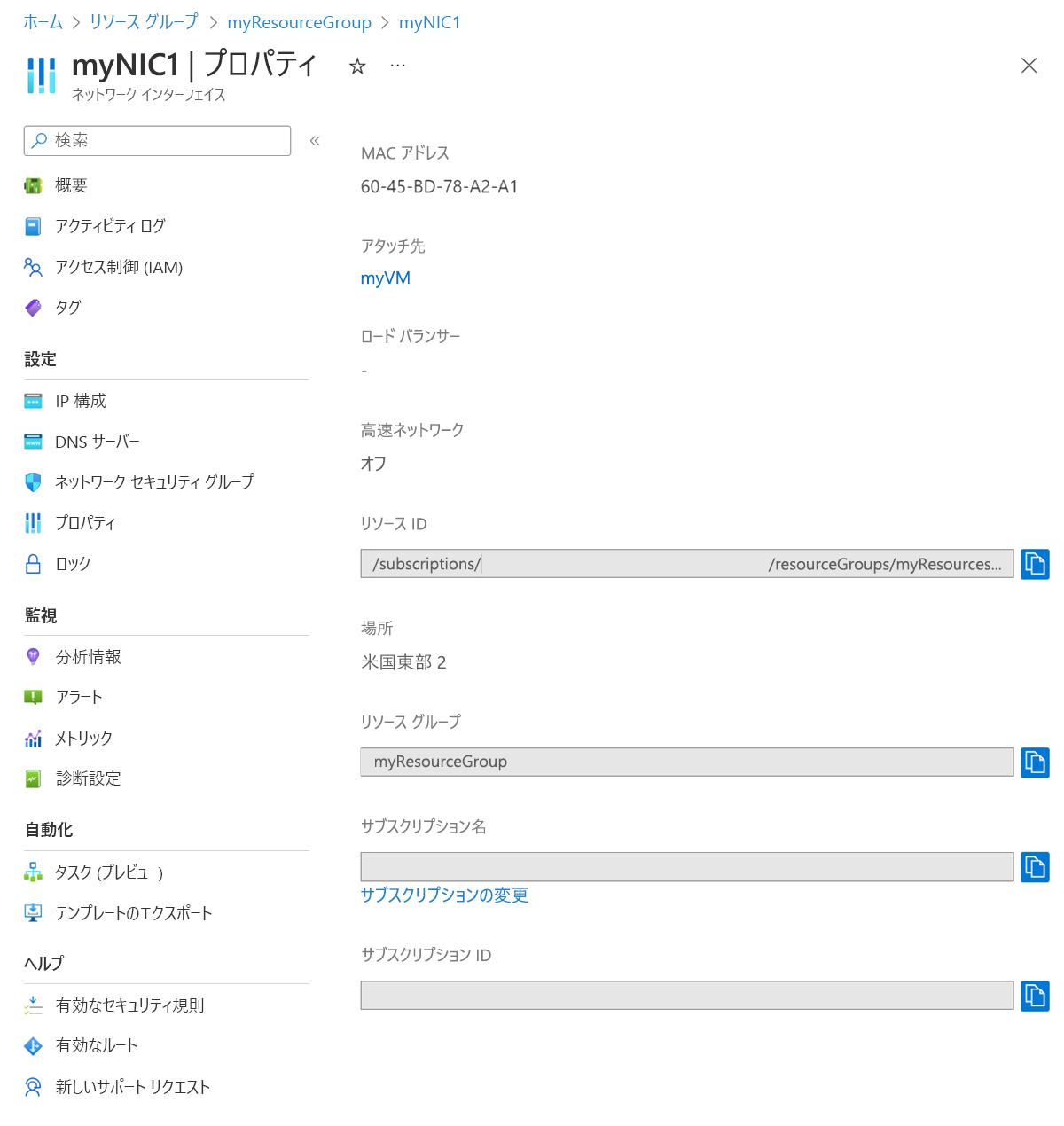1064x1126 pixels.
Task: Click the DNS サーバー icon
Action: click(x=33, y=442)
